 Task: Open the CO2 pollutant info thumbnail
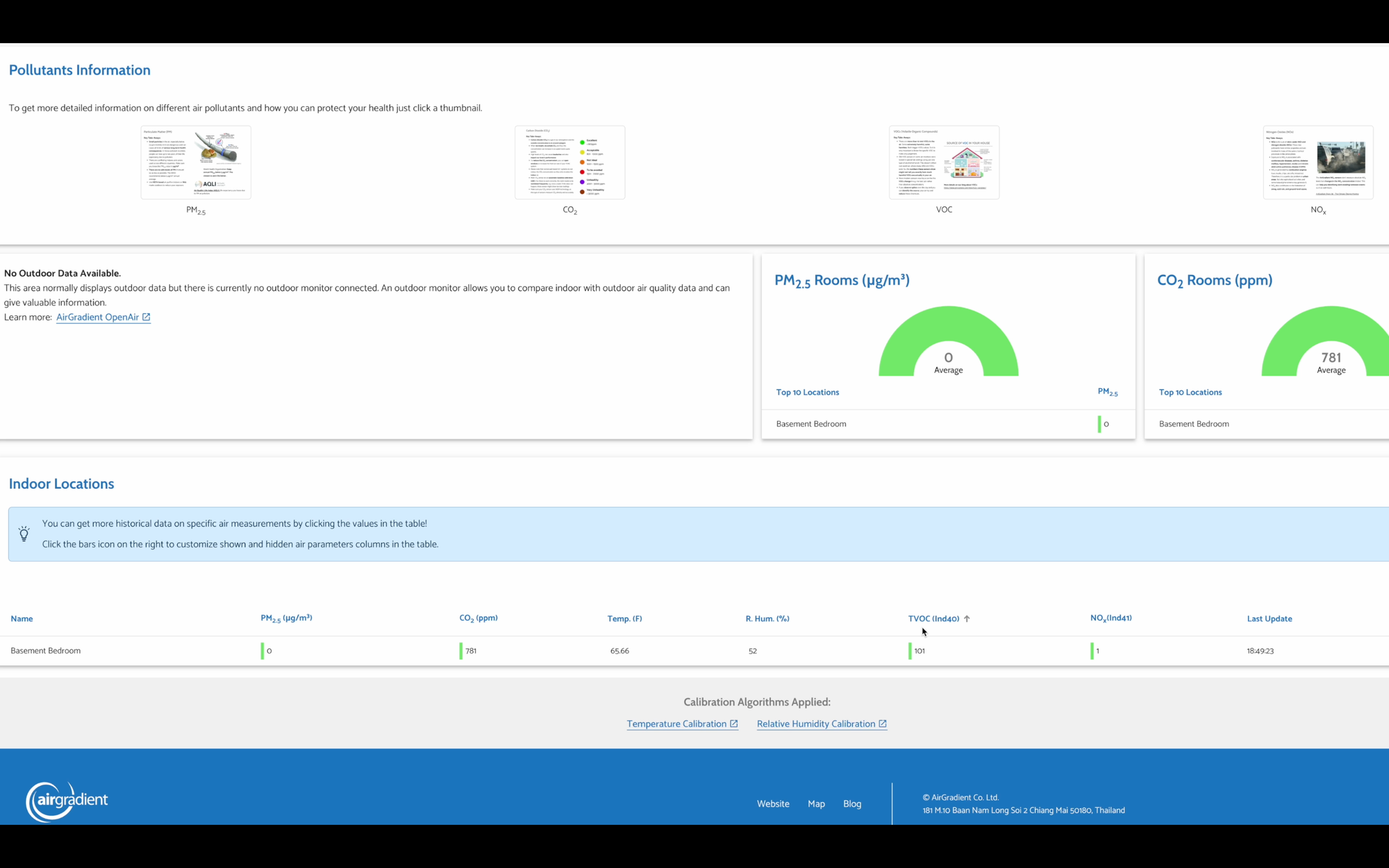coord(569,162)
